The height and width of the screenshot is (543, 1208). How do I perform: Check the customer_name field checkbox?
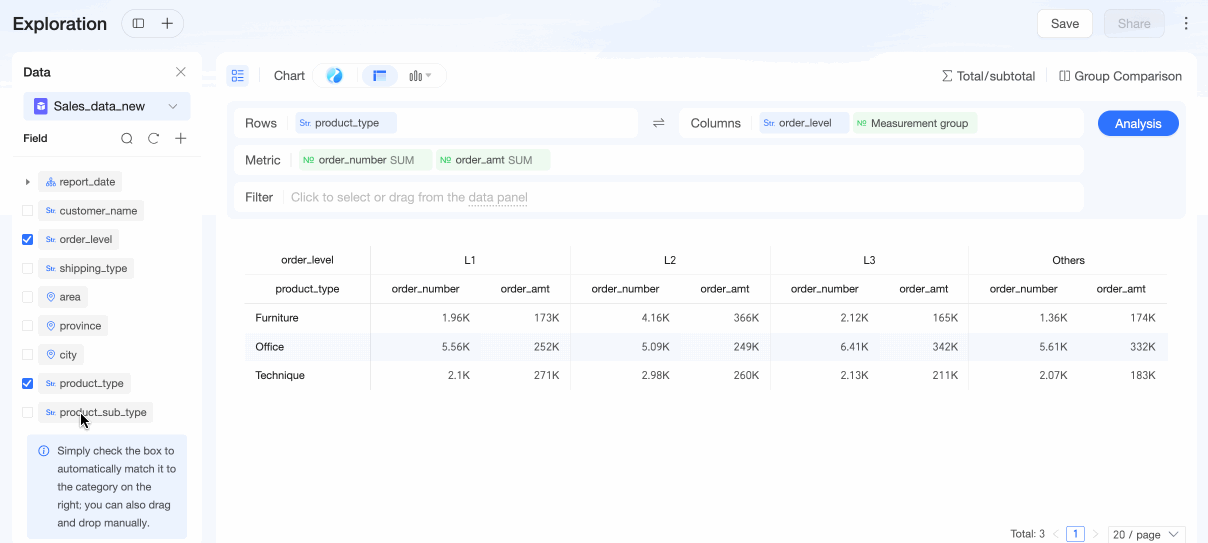[x=28, y=211]
